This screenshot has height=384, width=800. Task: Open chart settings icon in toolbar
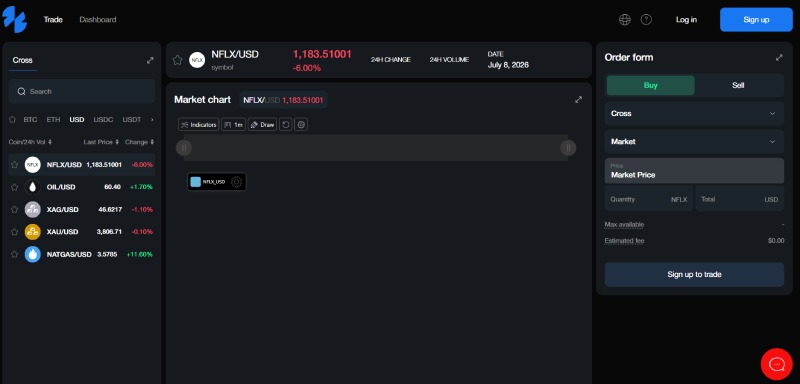coord(301,124)
